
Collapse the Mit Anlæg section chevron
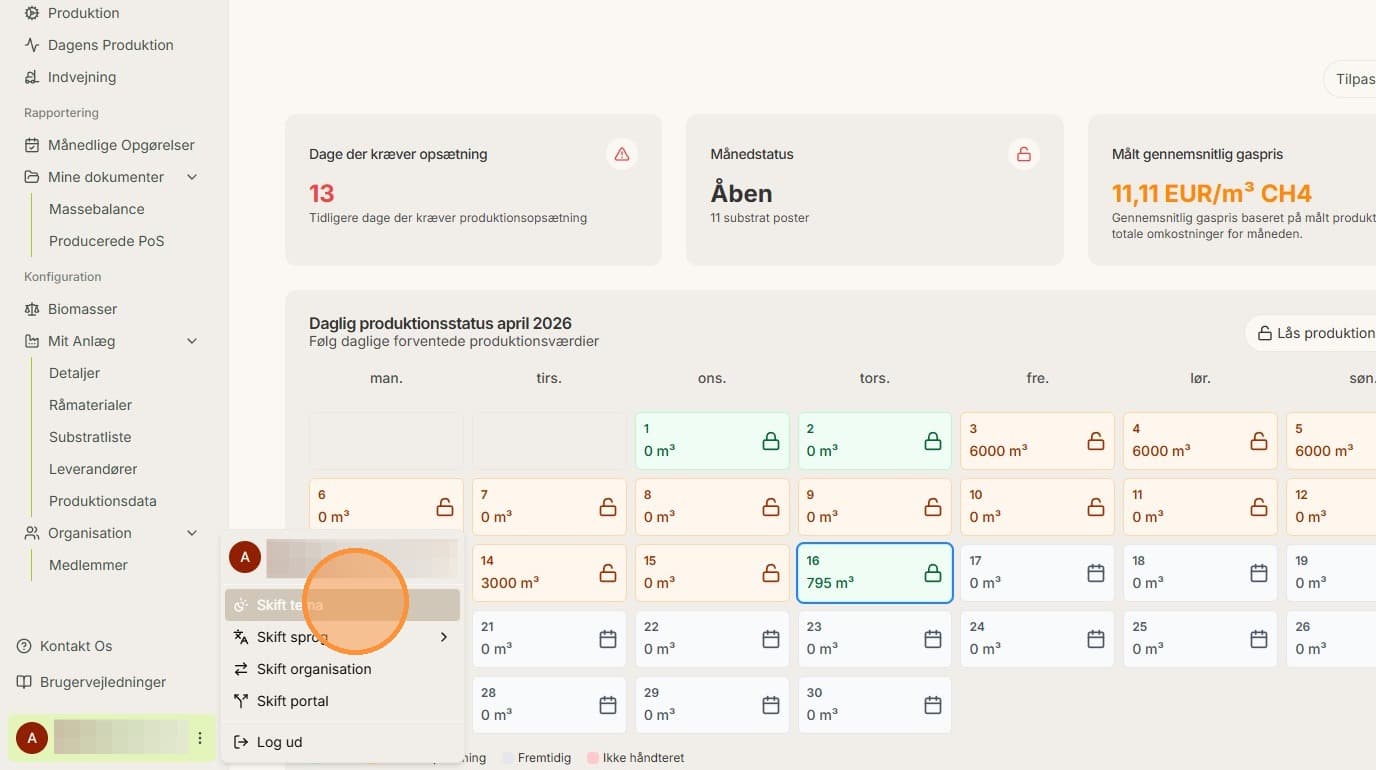tap(192, 341)
